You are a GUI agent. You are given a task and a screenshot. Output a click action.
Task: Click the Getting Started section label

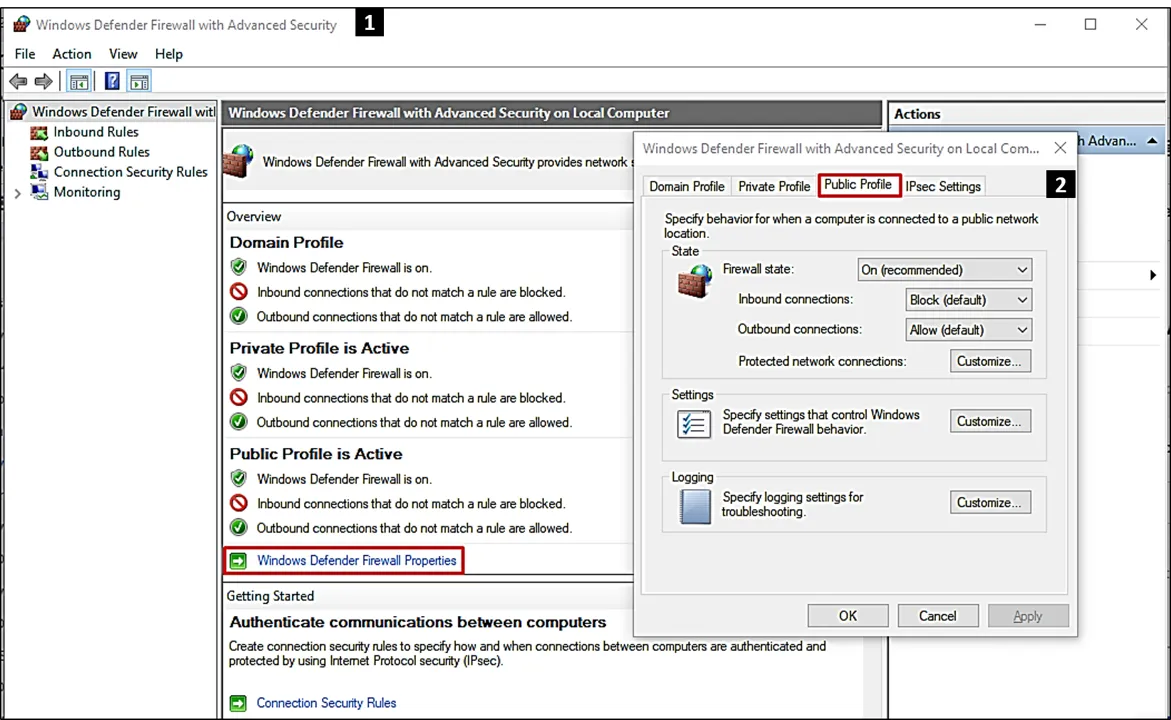[x=270, y=596]
